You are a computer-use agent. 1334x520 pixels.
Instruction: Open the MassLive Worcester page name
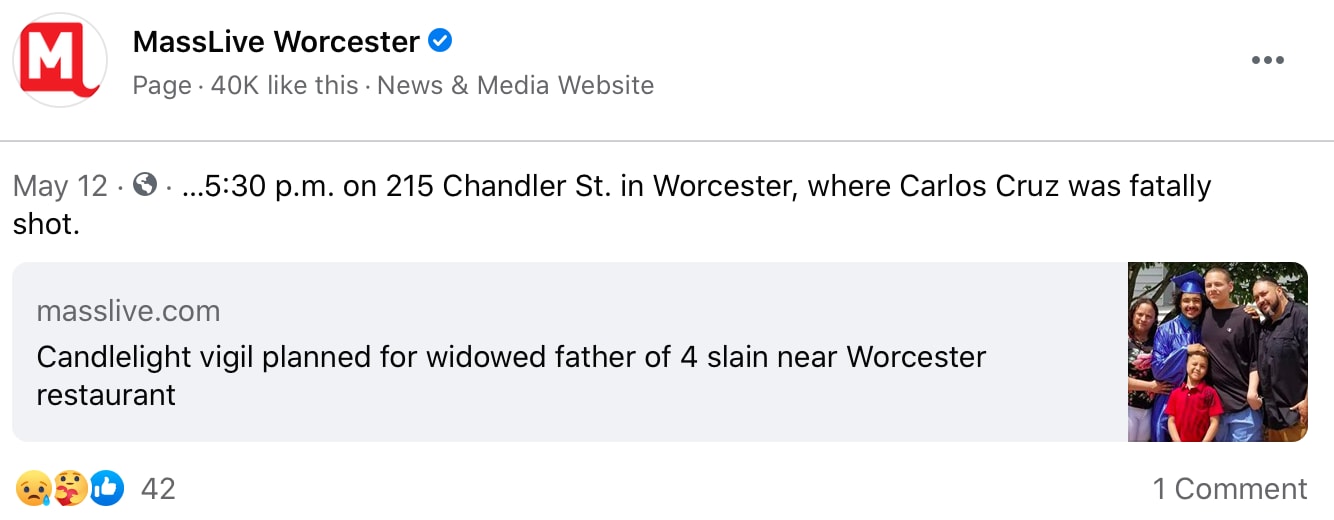pyautogui.click(x=276, y=42)
